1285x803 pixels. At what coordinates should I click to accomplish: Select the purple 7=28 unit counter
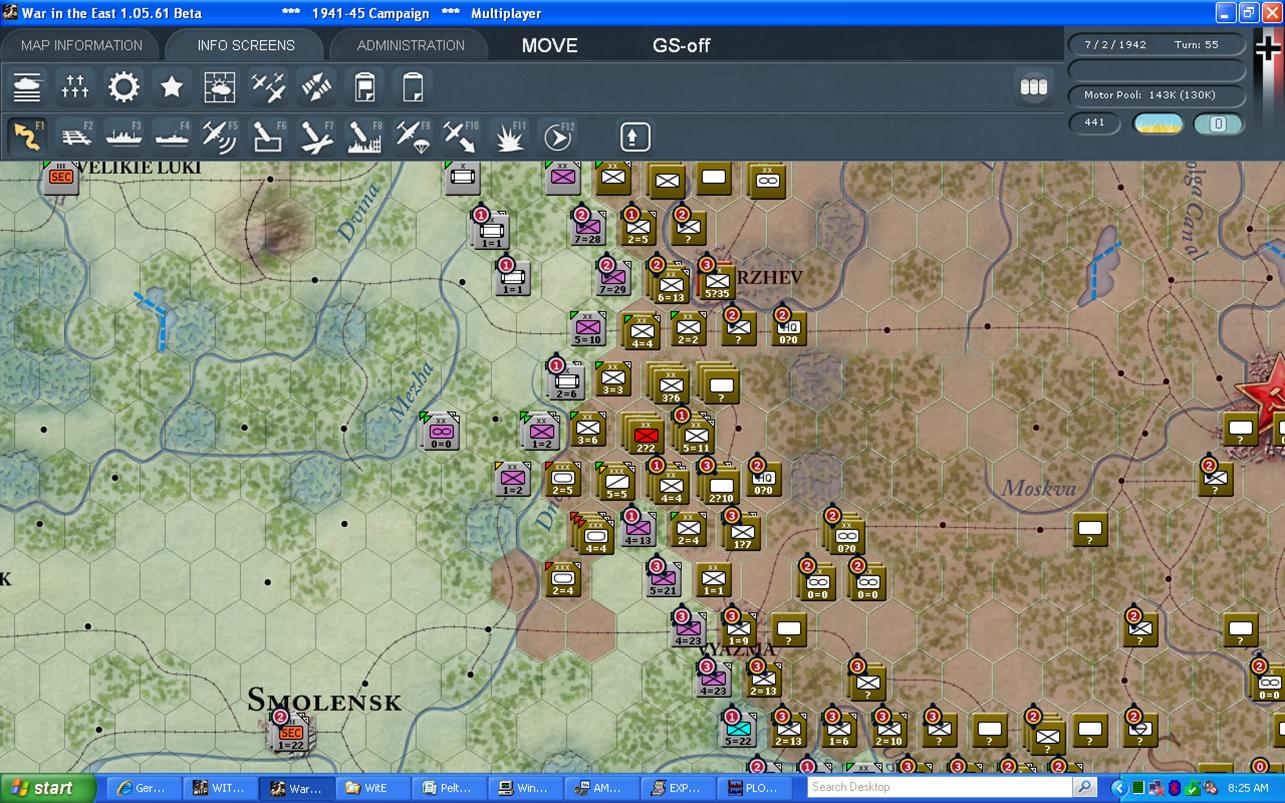(587, 228)
